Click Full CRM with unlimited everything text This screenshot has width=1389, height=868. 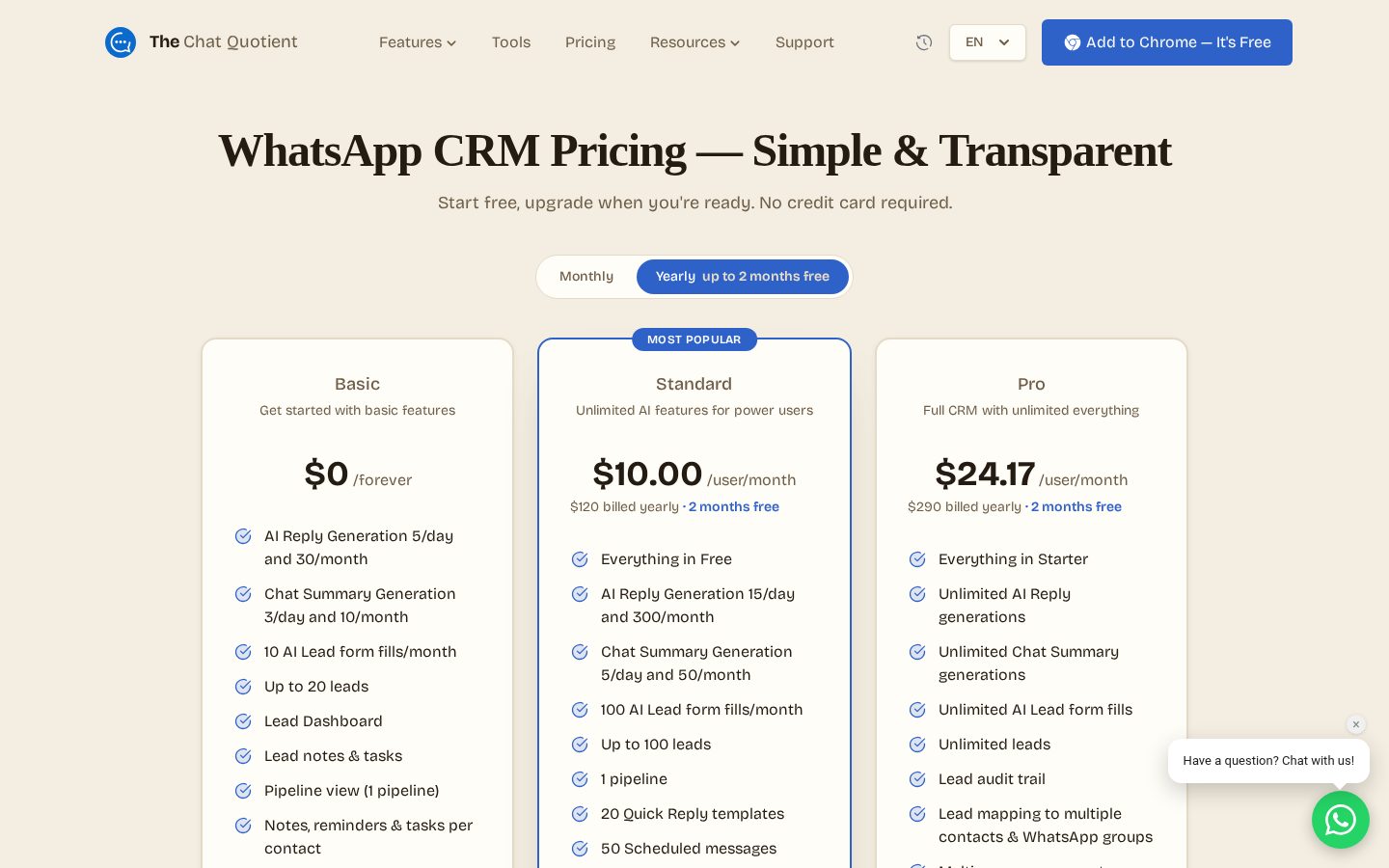pos(1031,411)
